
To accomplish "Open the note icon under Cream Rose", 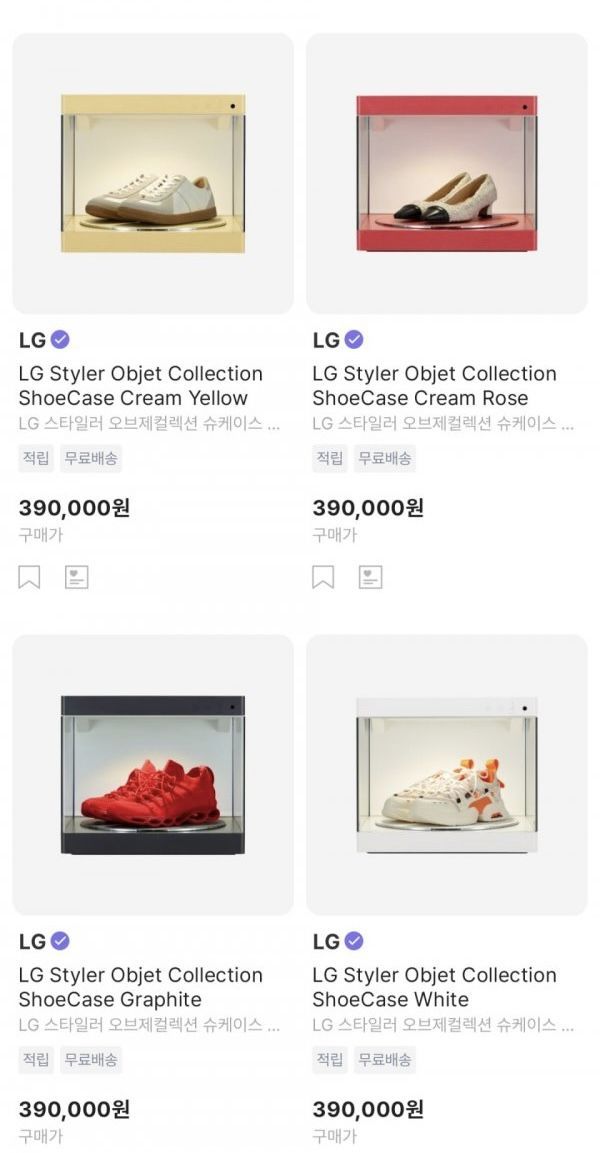I will [x=371, y=577].
